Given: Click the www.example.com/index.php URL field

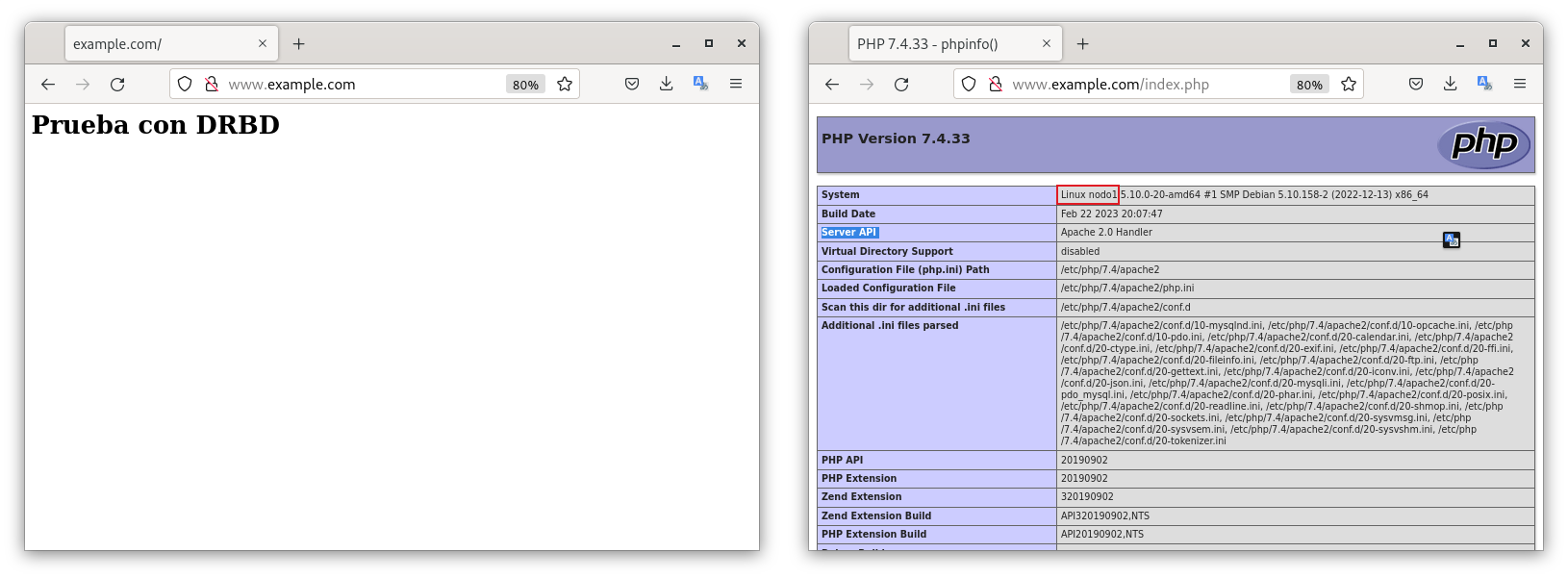Looking at the screenshot, I should tap(1145, 85).
